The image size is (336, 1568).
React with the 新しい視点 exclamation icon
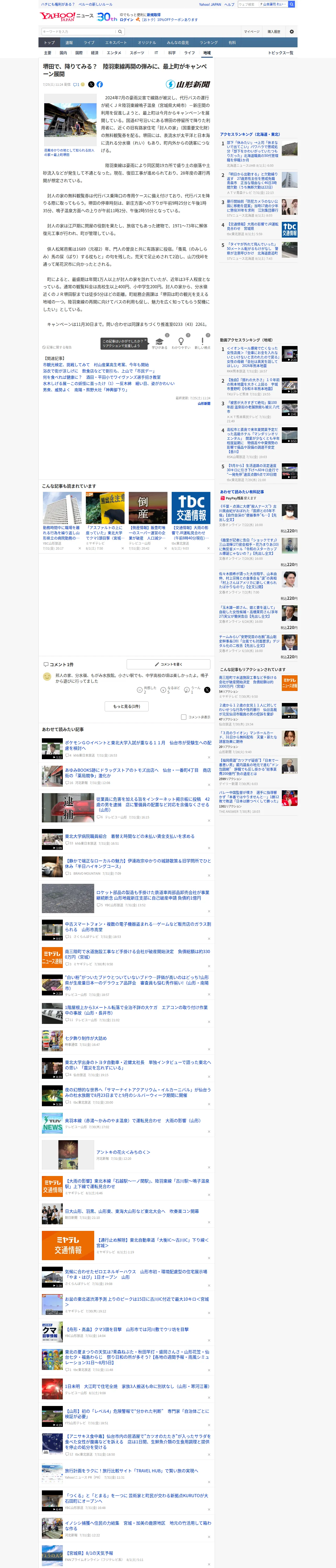point(203,342)
